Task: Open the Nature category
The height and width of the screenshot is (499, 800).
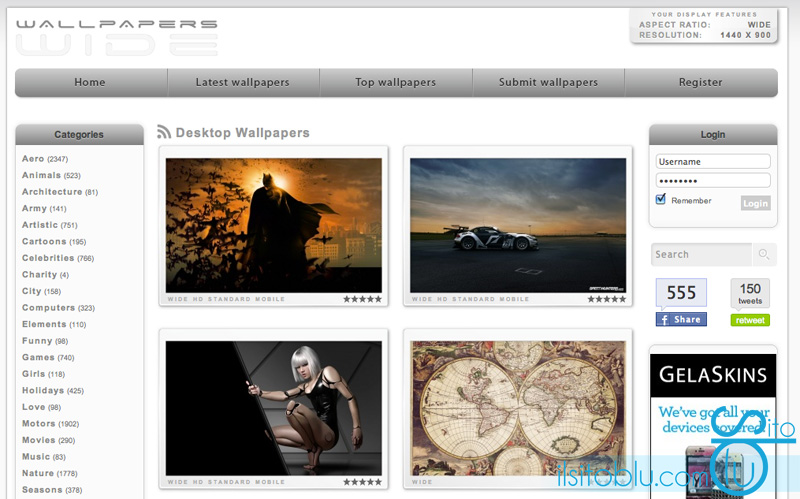Action: 49,473
